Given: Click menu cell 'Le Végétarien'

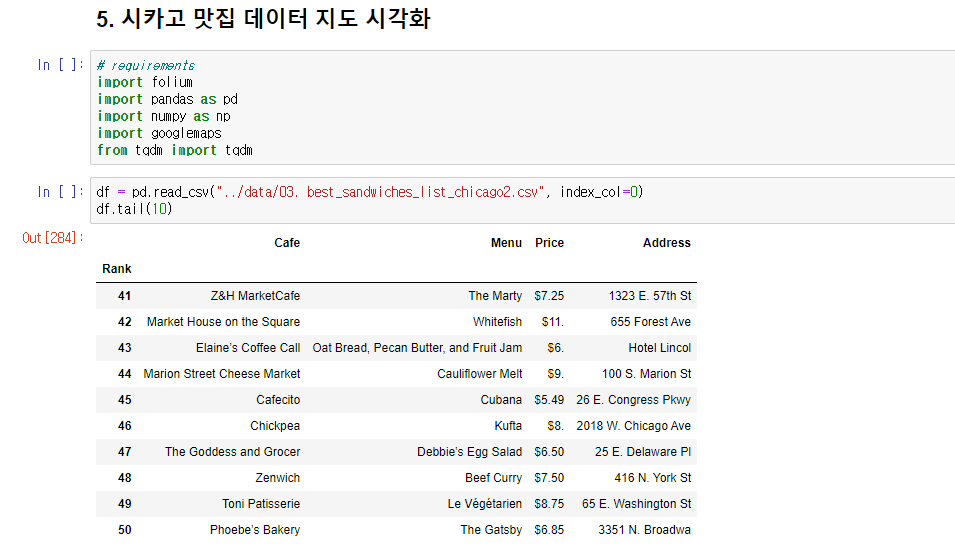Looking at the screenshot, I should coord(484,504).
